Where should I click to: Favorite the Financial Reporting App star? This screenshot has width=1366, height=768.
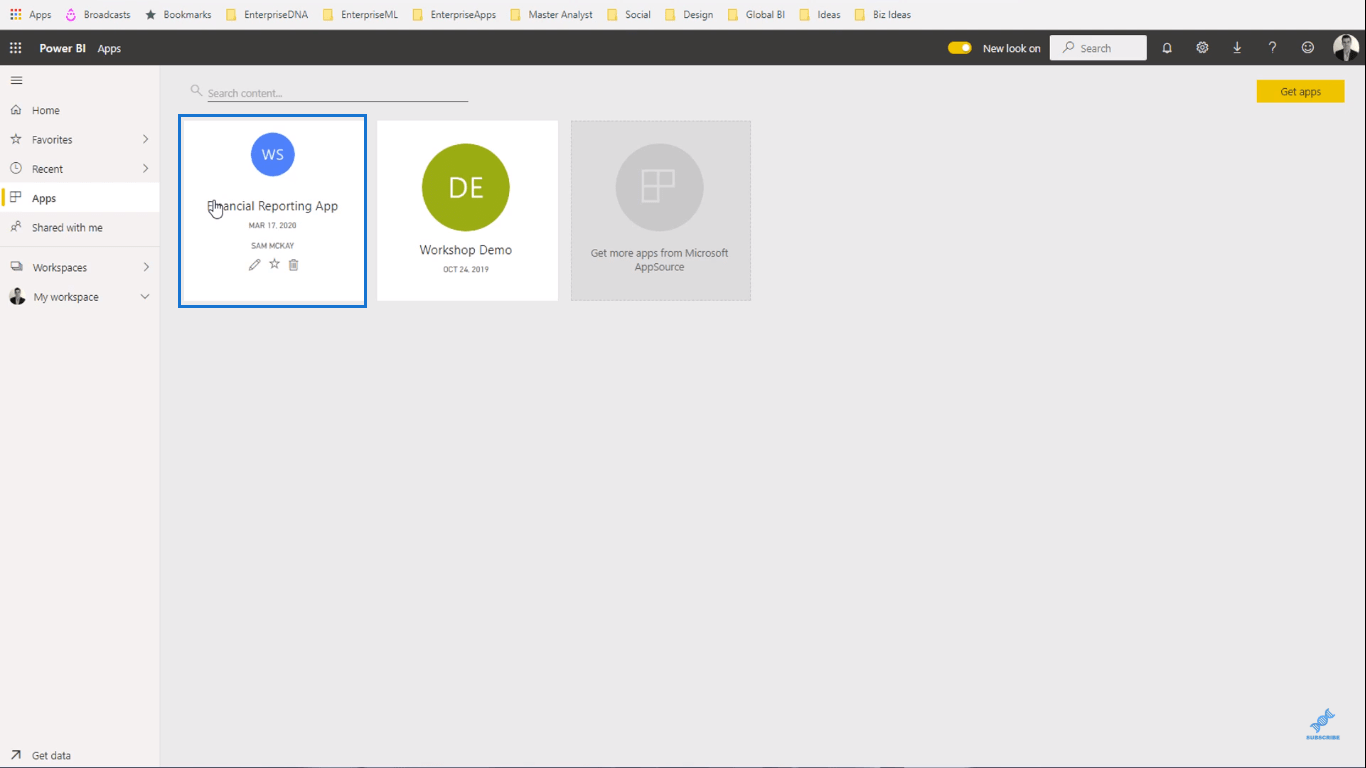coord(274,264)
